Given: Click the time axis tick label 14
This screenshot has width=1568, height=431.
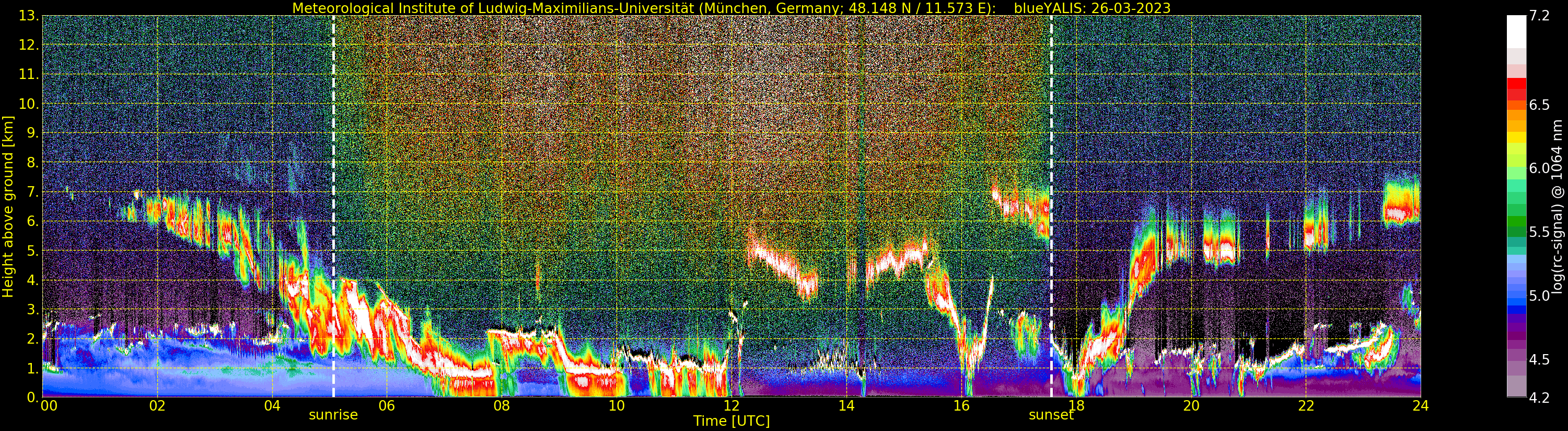Looking at the screenshot, I should tap(846, 406).
